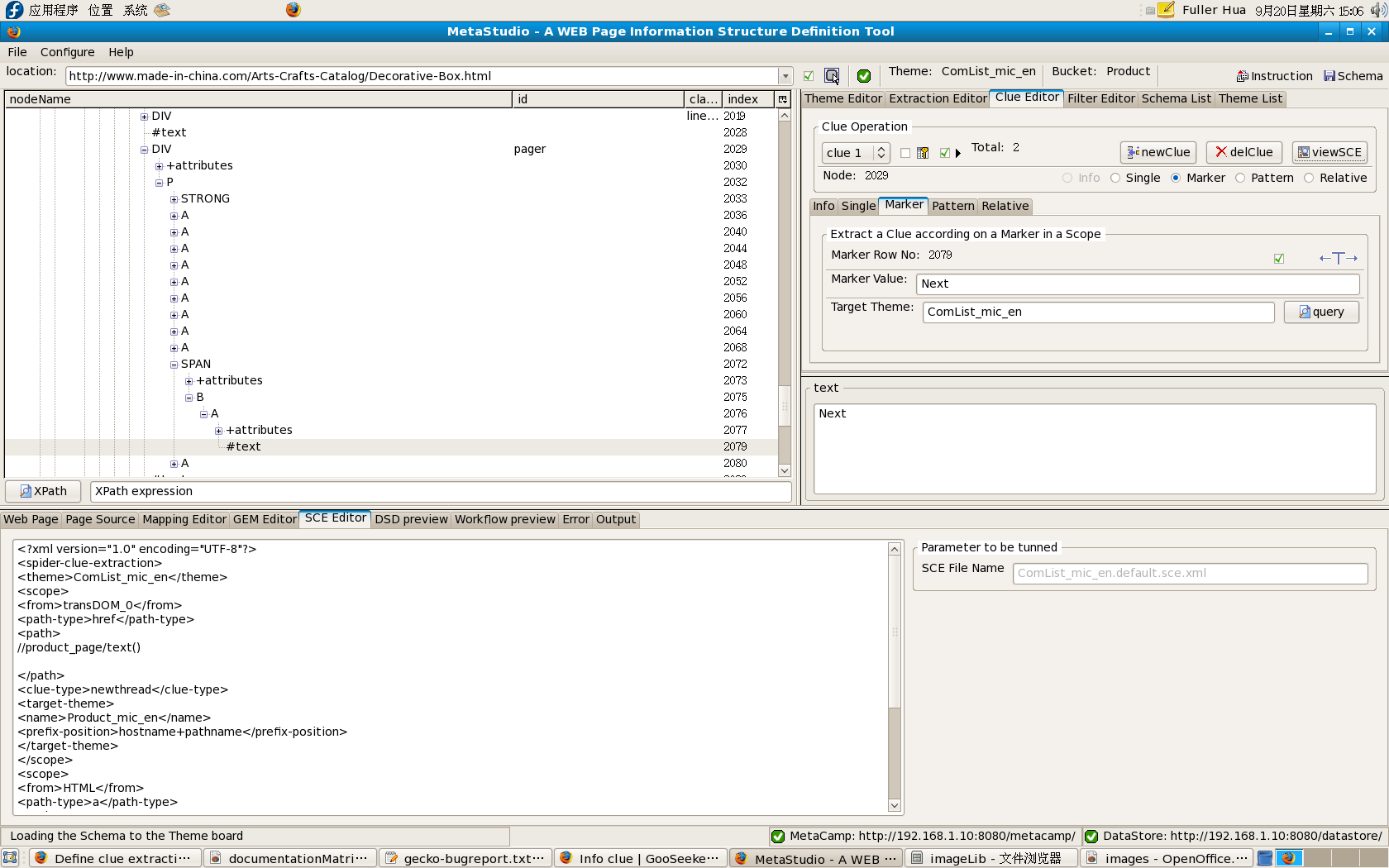The image size is (1389, 868).
Task: Collapse the DIV pager node 2029
Action: 144,150
